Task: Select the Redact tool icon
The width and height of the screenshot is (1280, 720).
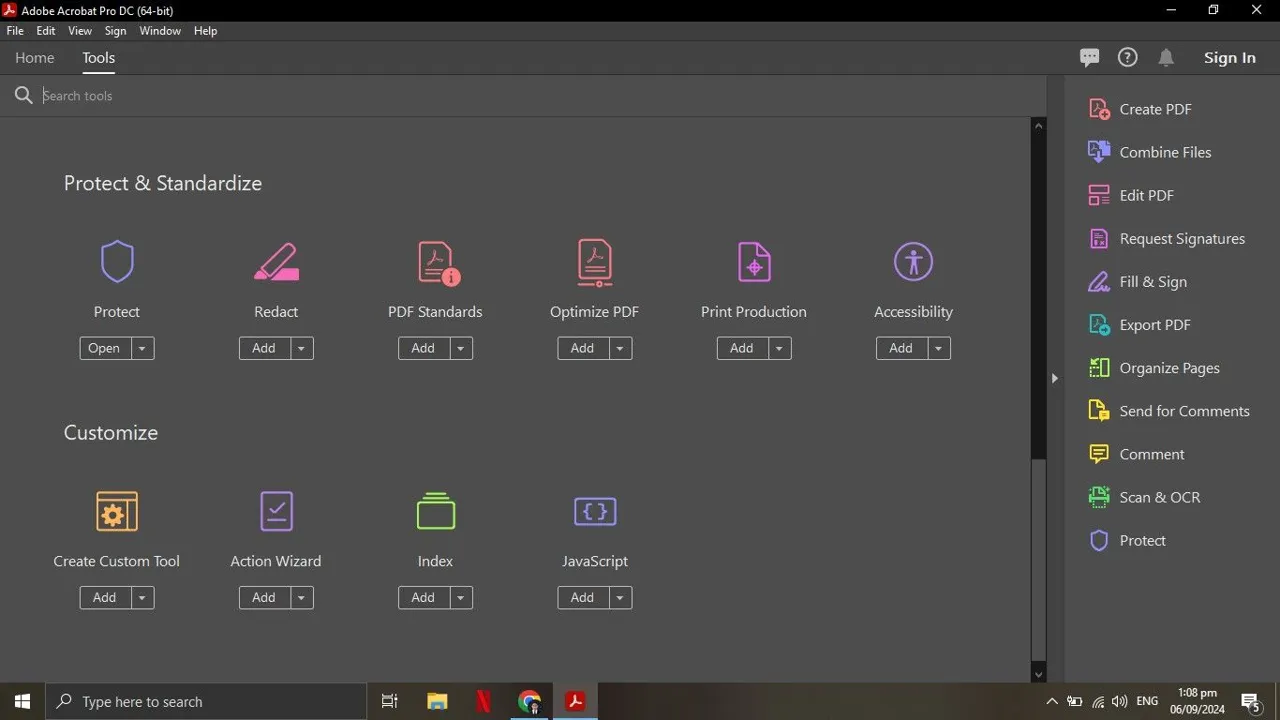Action: tap(276, 262)
